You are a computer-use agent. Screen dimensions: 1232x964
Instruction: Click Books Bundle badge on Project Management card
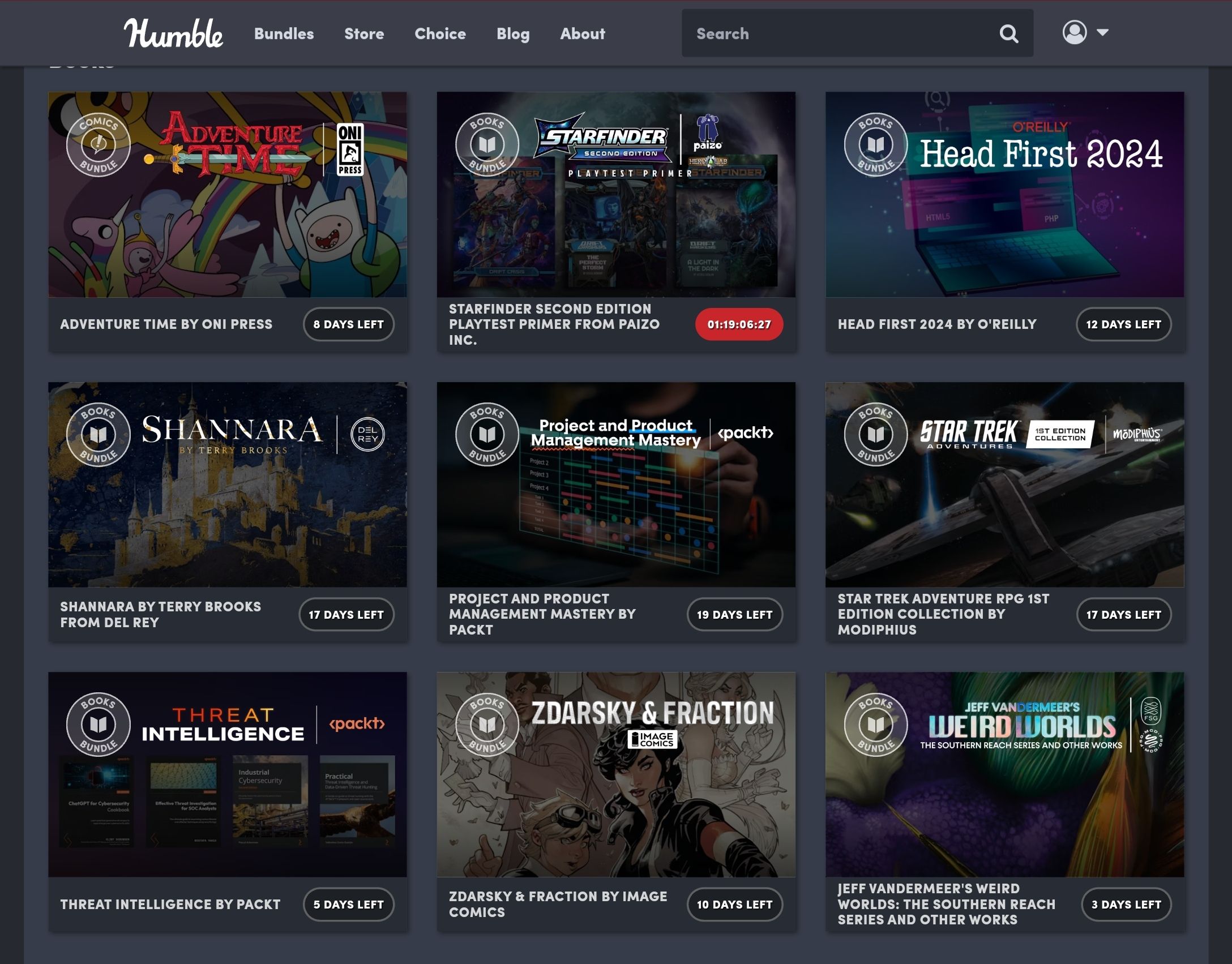(x=487, y=435)
